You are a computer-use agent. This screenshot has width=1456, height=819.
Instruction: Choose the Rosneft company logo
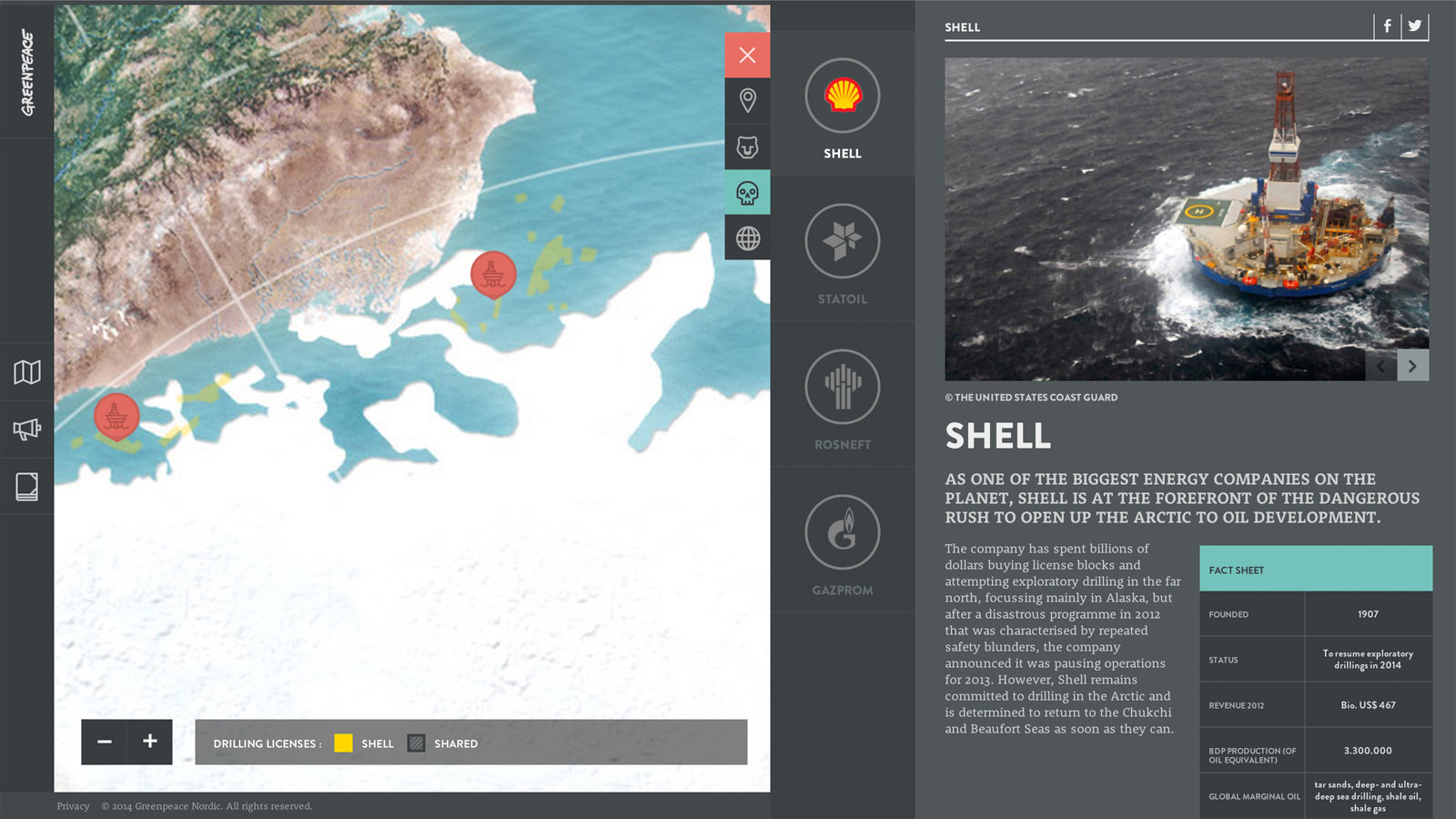pyautogui.click(x=843, y=387)
